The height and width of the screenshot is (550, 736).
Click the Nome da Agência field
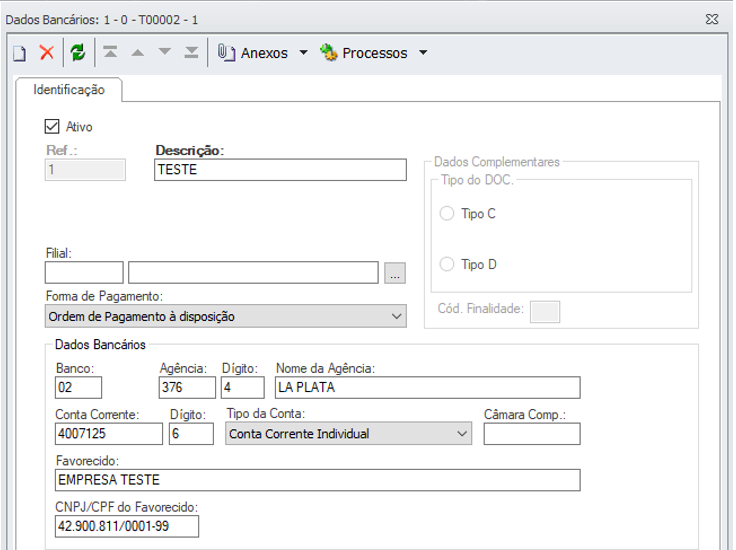click(428, 388)
